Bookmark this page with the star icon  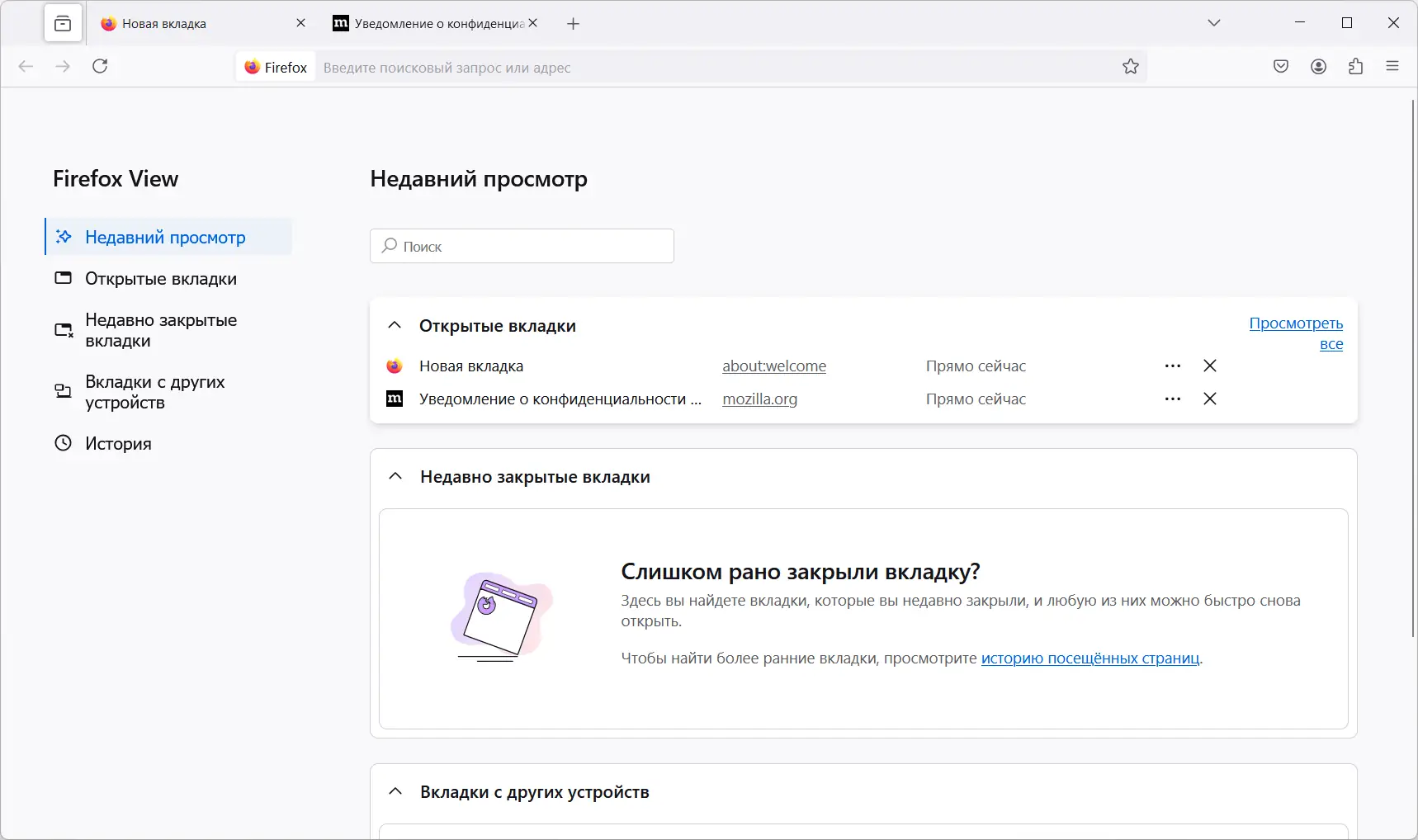pyautogui.click(x=1130, y=67)
